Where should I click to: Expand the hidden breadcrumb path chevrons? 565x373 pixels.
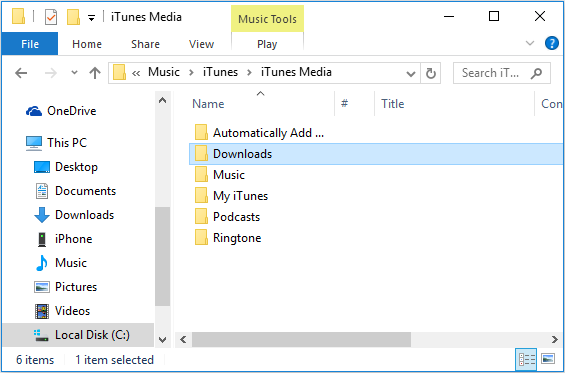(x=136, y=73)
